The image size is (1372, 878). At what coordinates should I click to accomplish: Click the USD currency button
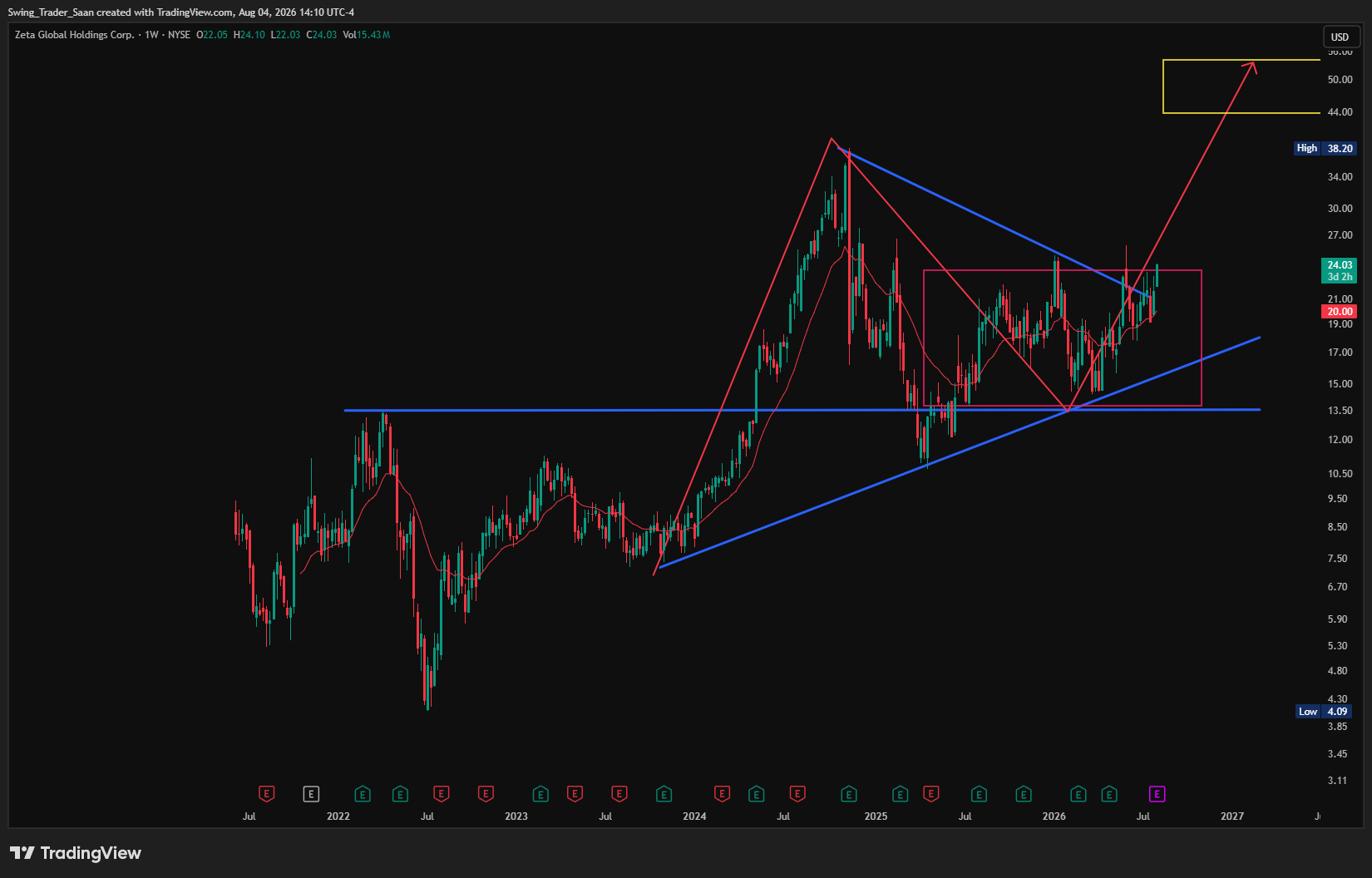point(1340,37)
